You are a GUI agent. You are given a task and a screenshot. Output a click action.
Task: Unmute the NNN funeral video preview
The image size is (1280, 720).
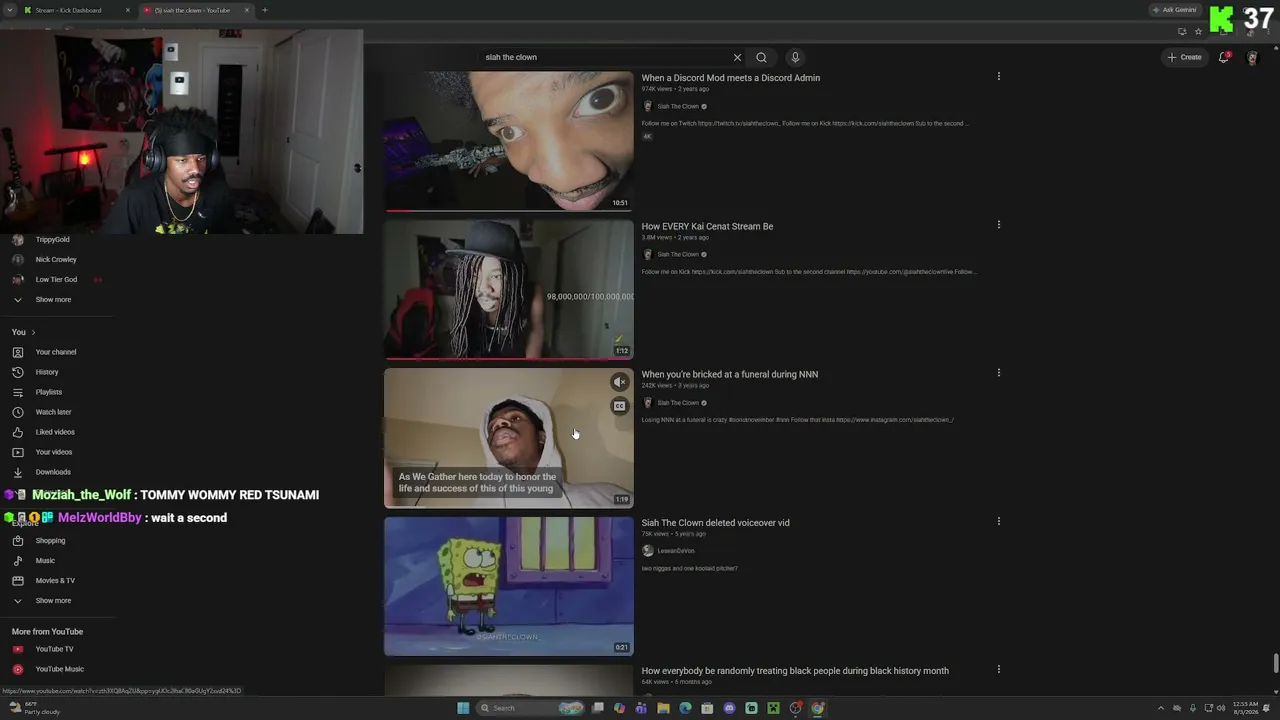(620, 382)
